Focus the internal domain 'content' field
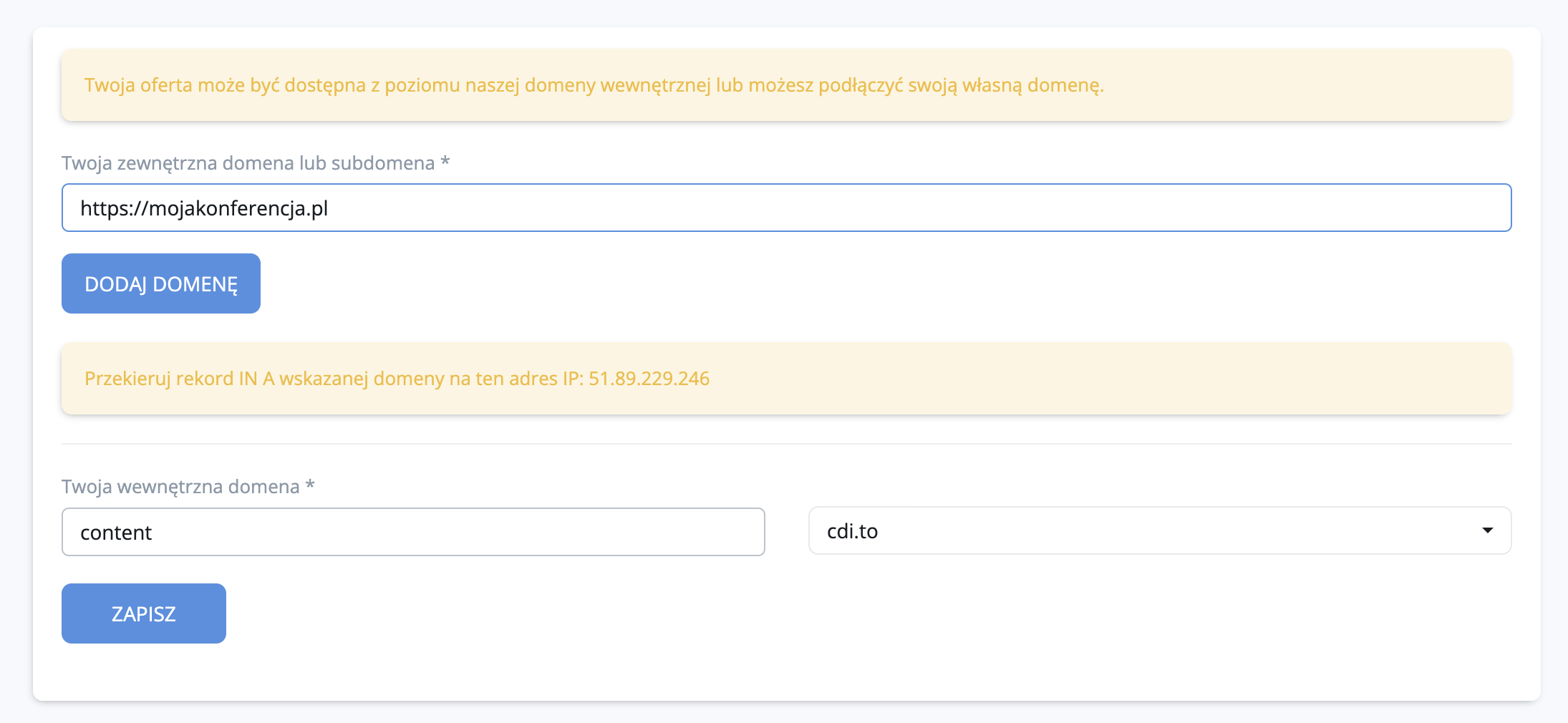Viewport: 1568px width, 723px height. 413,532
